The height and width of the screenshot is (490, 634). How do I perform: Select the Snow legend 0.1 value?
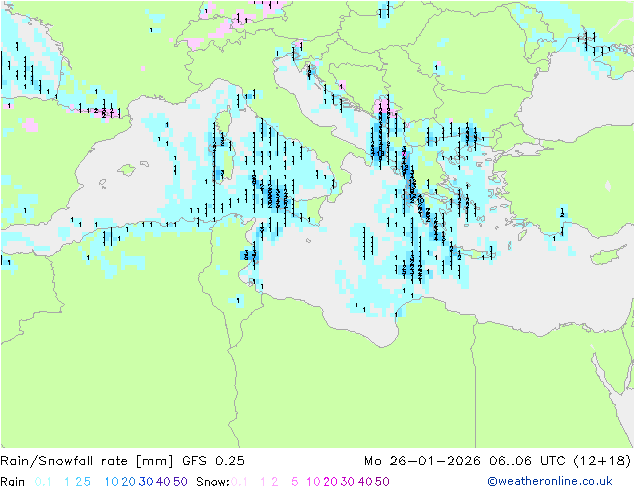pyautogui.click(x=239, y=482)
